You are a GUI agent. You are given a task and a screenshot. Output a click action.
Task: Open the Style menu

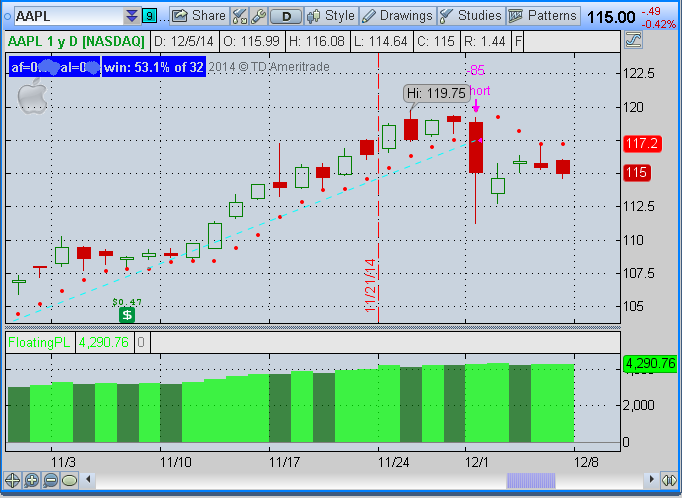[x=331, y=16]
